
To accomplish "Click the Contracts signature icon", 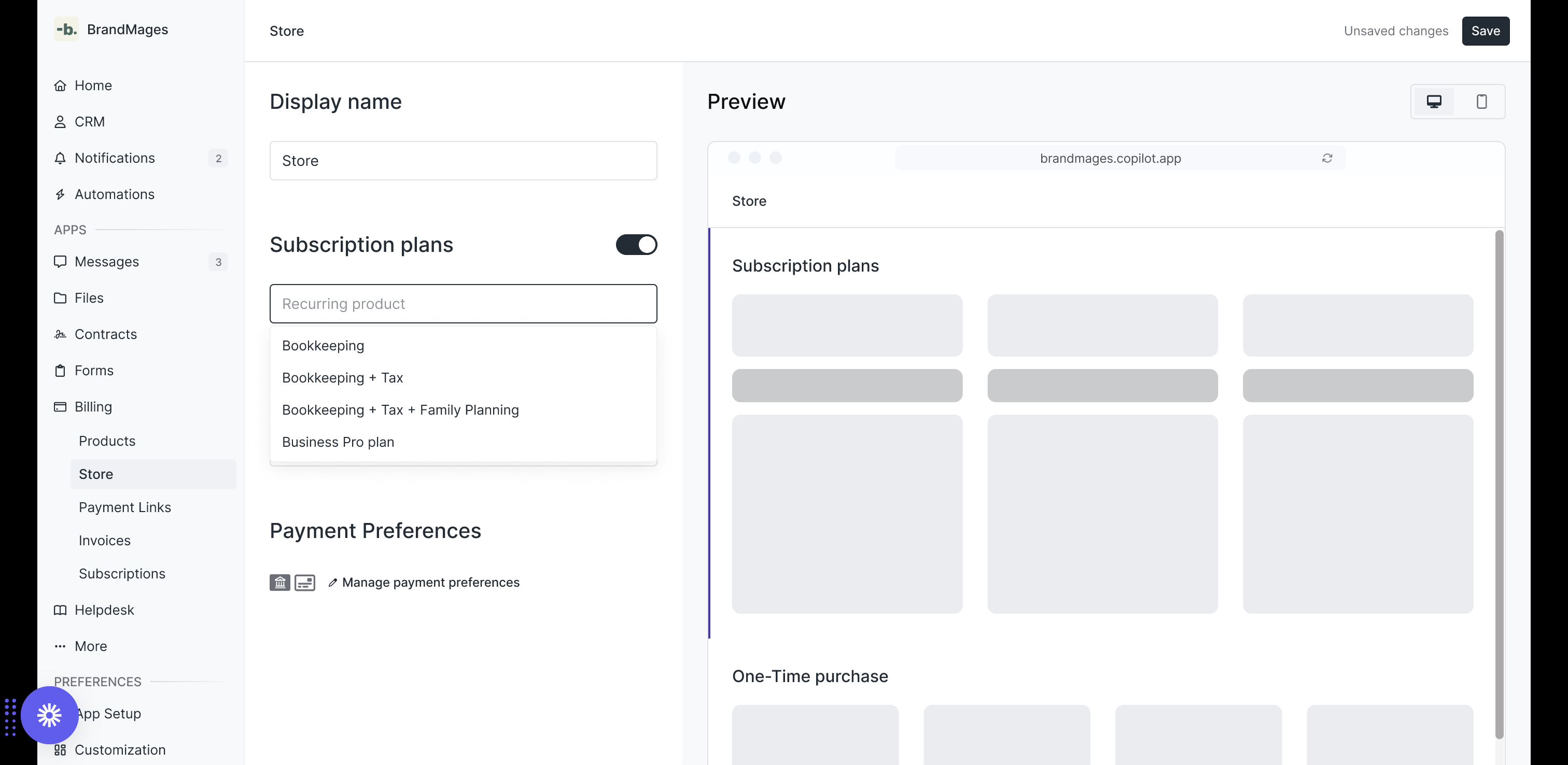I will [x=60, y=334].
